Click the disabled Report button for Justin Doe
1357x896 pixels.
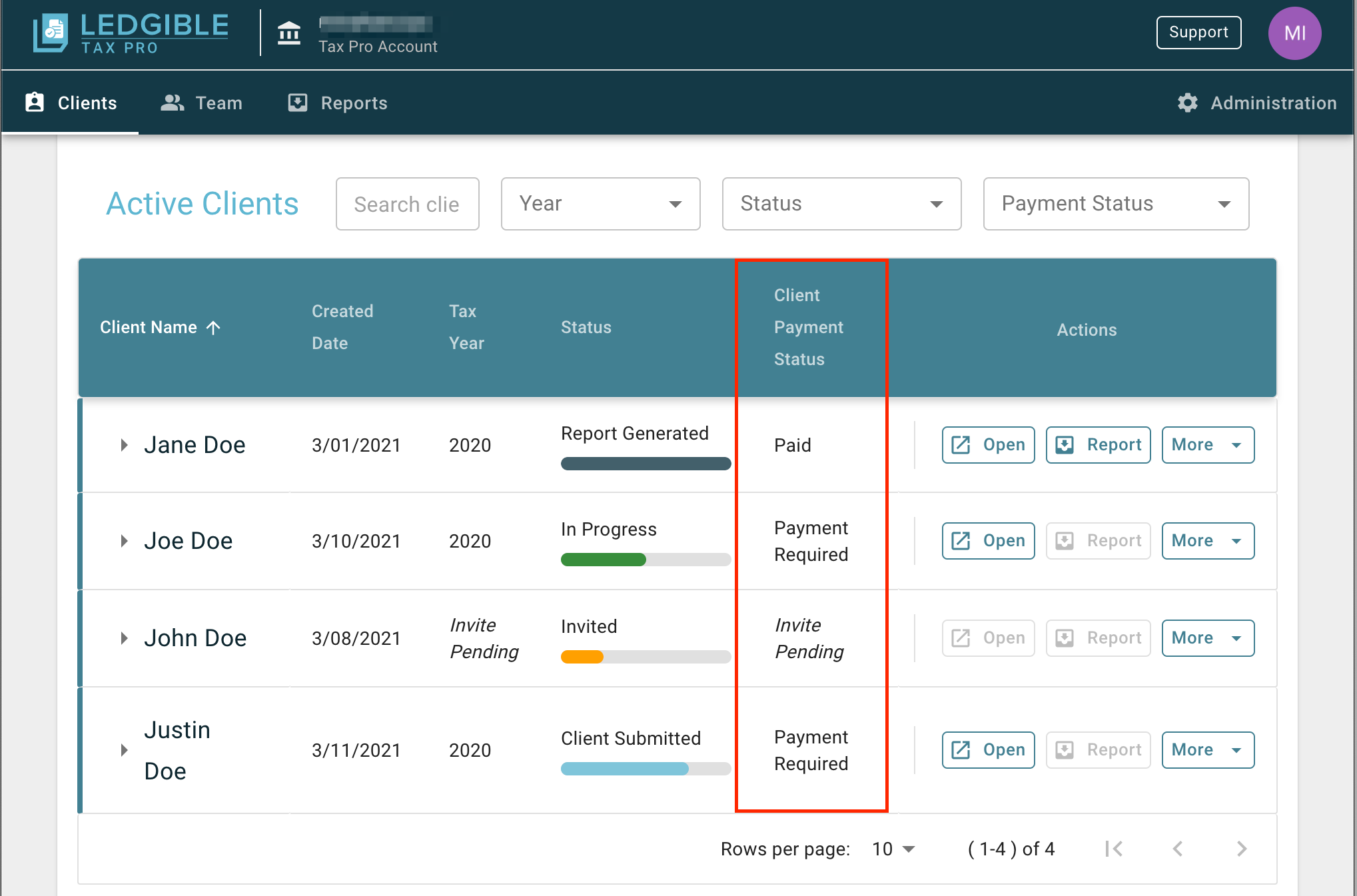point(1098,750)
